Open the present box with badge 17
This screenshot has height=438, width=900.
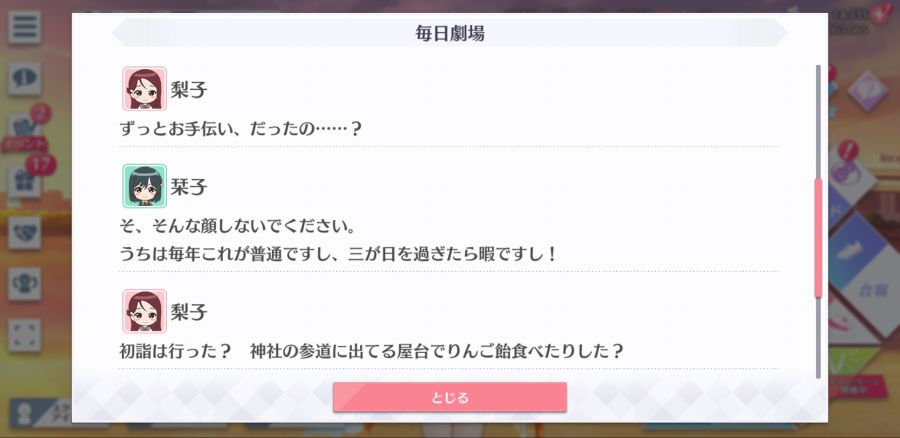(x=24, y=180)
